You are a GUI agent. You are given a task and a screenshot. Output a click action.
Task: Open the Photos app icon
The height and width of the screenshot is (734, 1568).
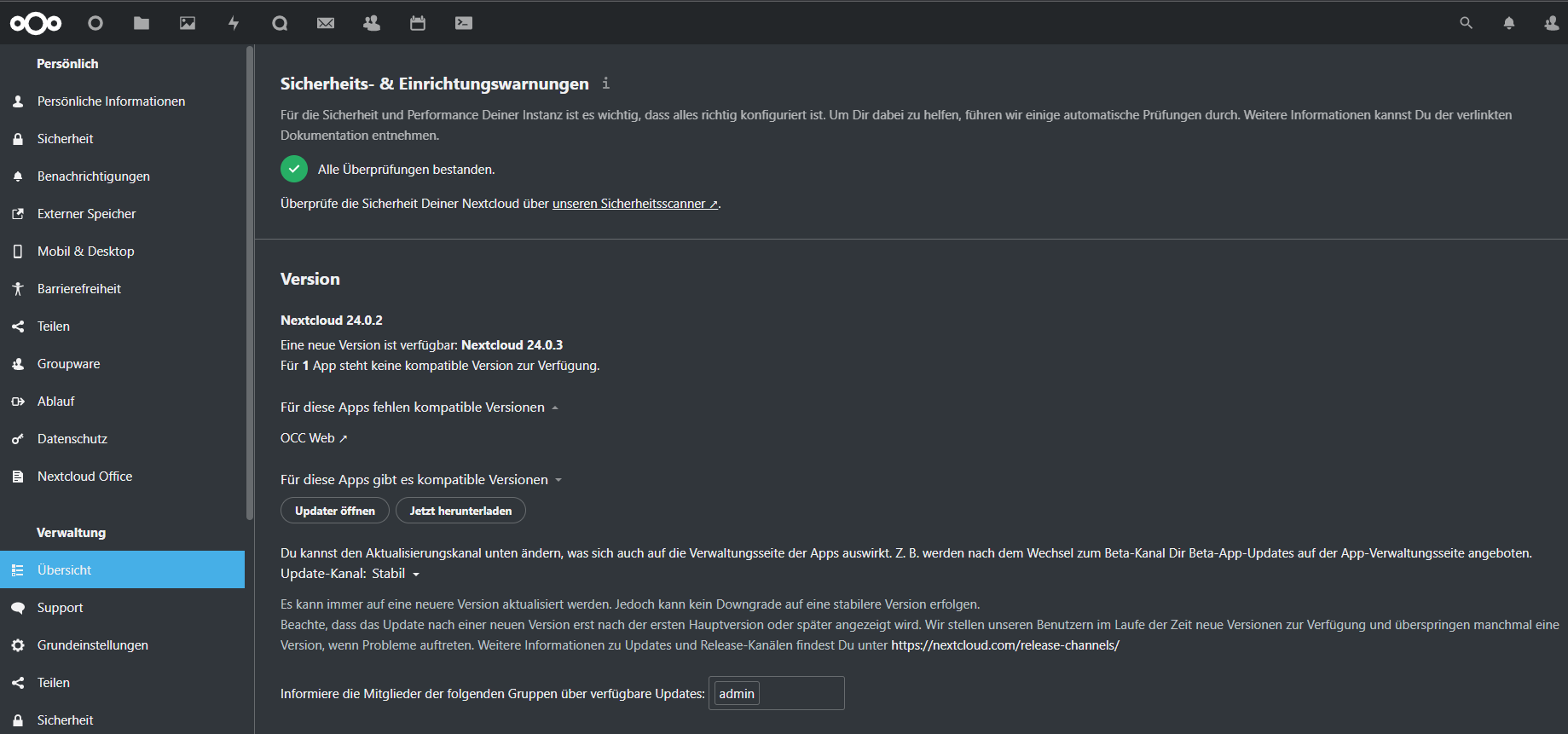[188, 23]
